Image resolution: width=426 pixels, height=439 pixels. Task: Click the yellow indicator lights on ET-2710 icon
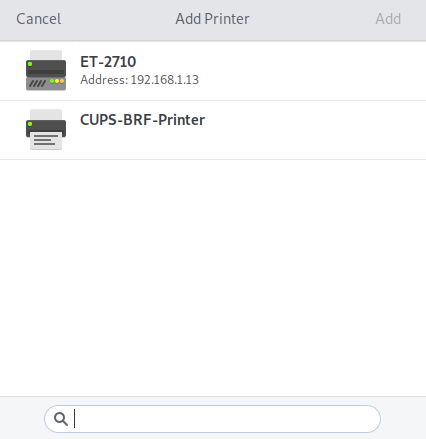coord(59,81)
